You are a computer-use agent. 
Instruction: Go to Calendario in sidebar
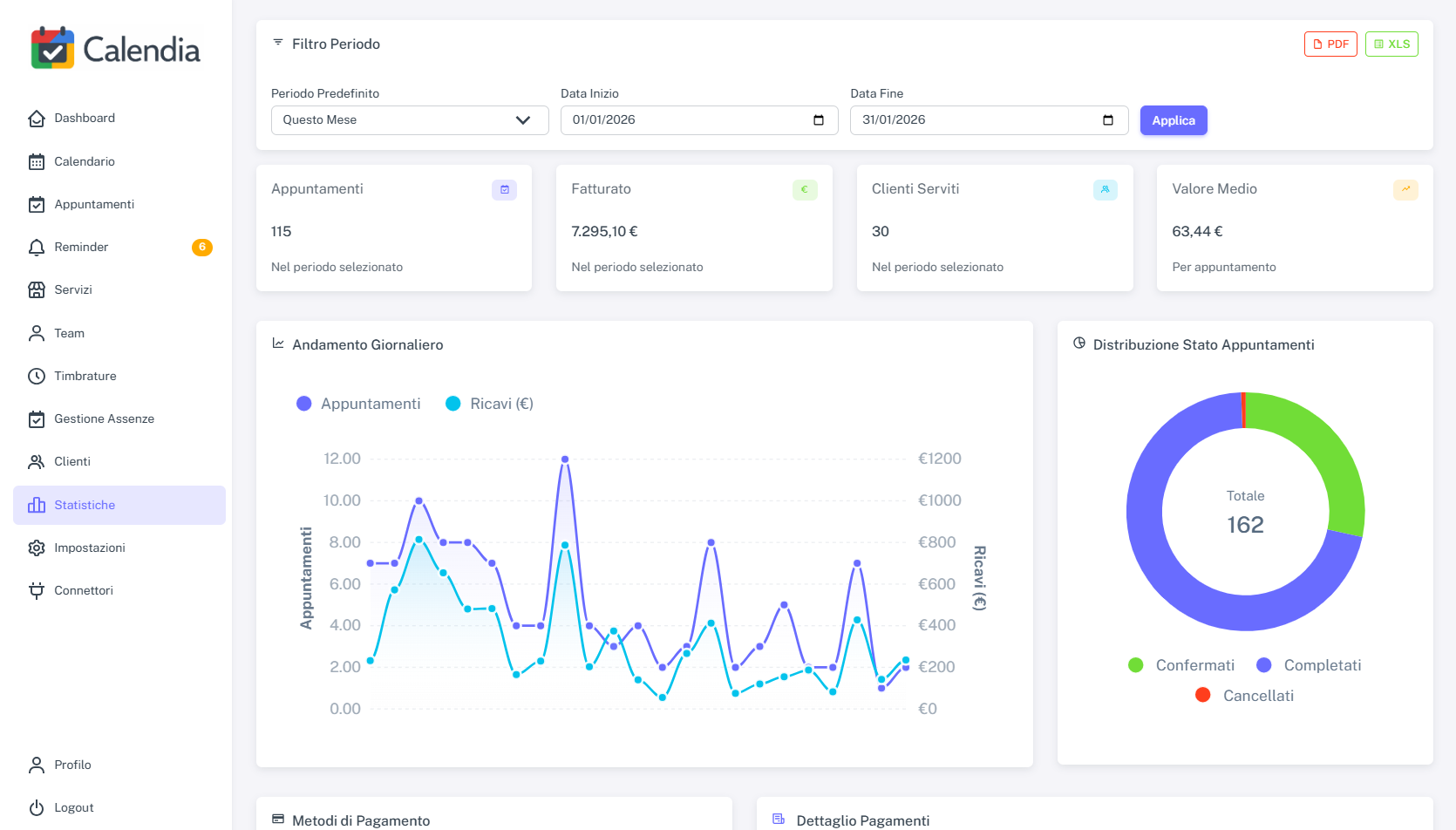point(85,161)
